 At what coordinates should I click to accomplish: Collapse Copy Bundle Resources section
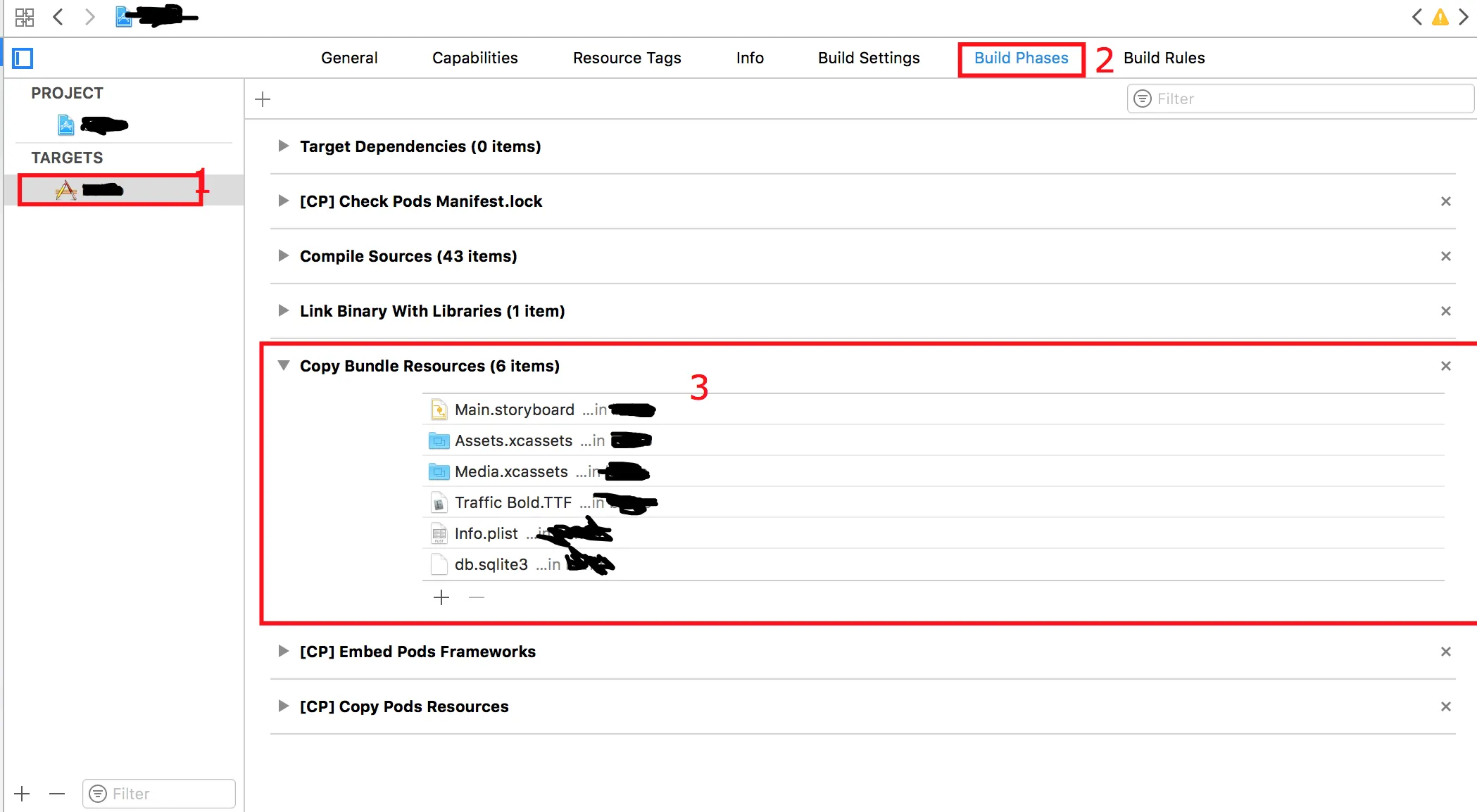pyautogui.click(x=283, y=365)
